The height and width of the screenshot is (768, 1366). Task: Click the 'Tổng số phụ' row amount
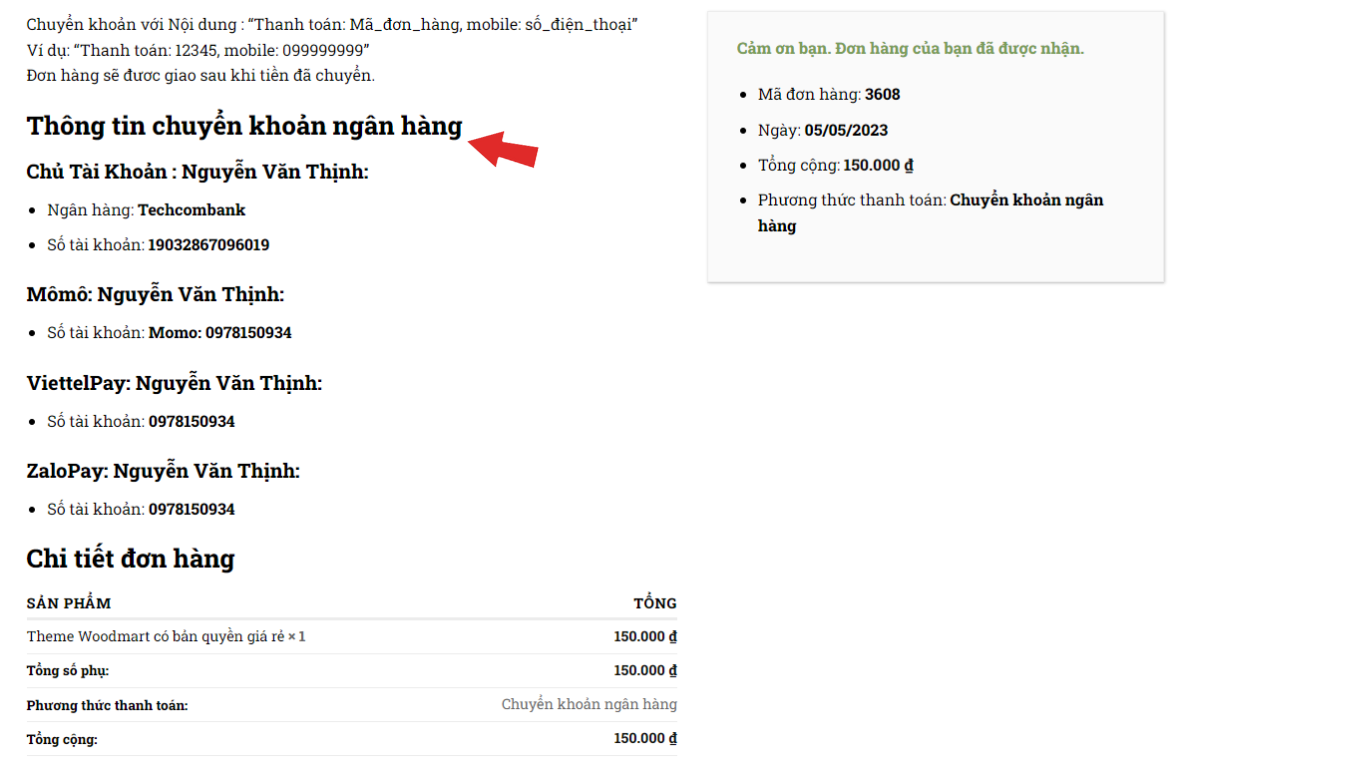(x=645, y=671)
